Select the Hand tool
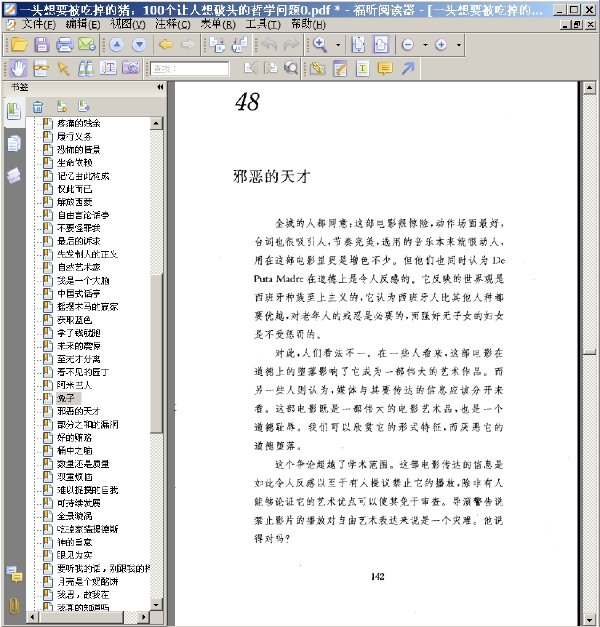This screenshot has width=600, height=627. click(18, 69)
